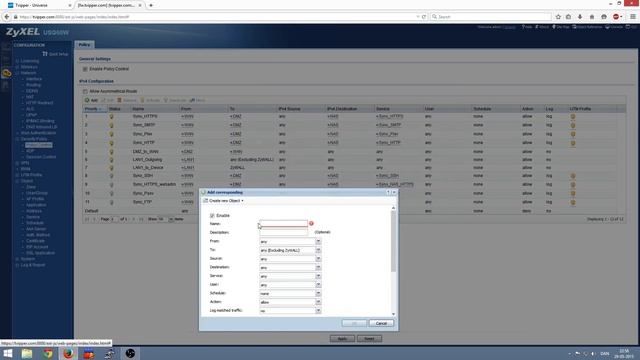Viewport: 640px width, 360px height.
Task: Click the Apply button below table
Action: pos(342,338)
